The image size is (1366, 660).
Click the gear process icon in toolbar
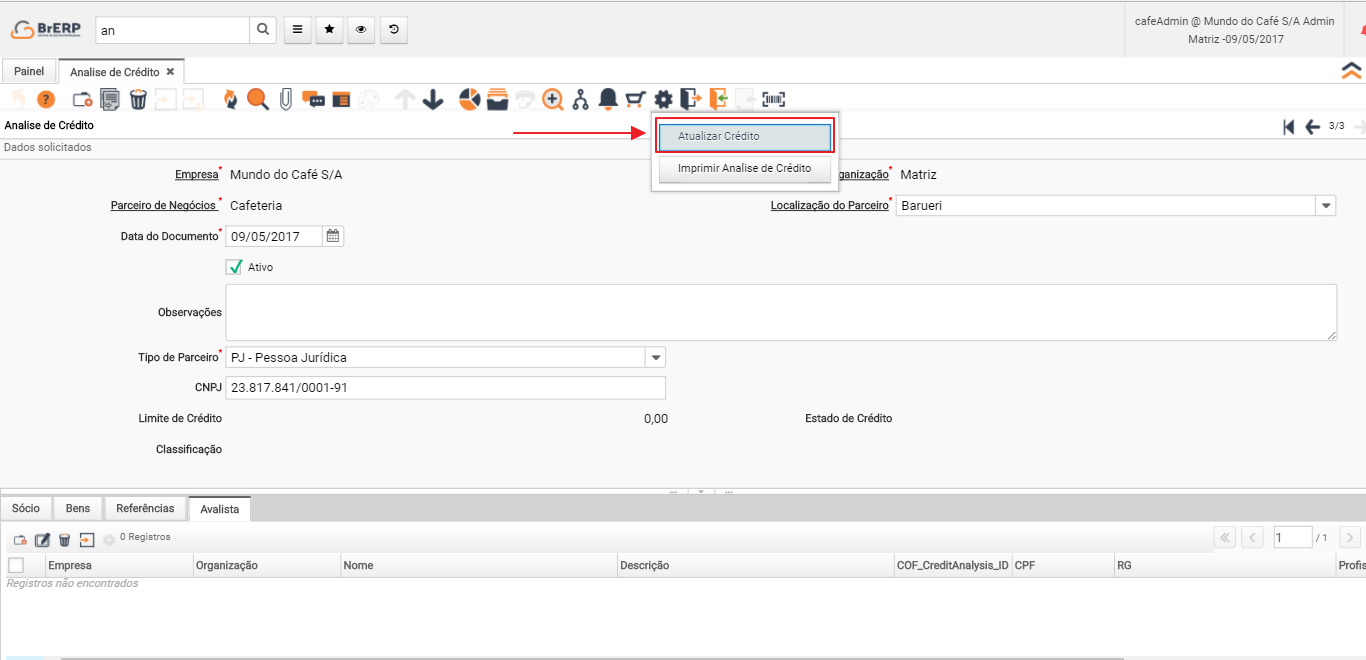[x=663, y=99]
